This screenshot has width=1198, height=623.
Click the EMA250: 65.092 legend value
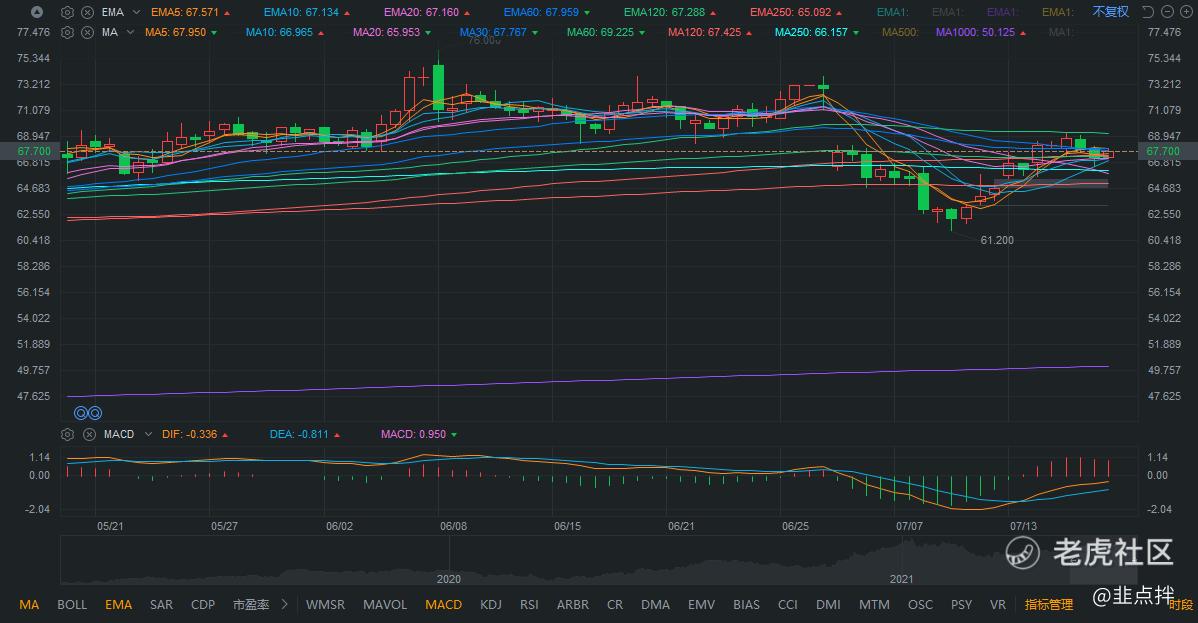pos(791,12)
